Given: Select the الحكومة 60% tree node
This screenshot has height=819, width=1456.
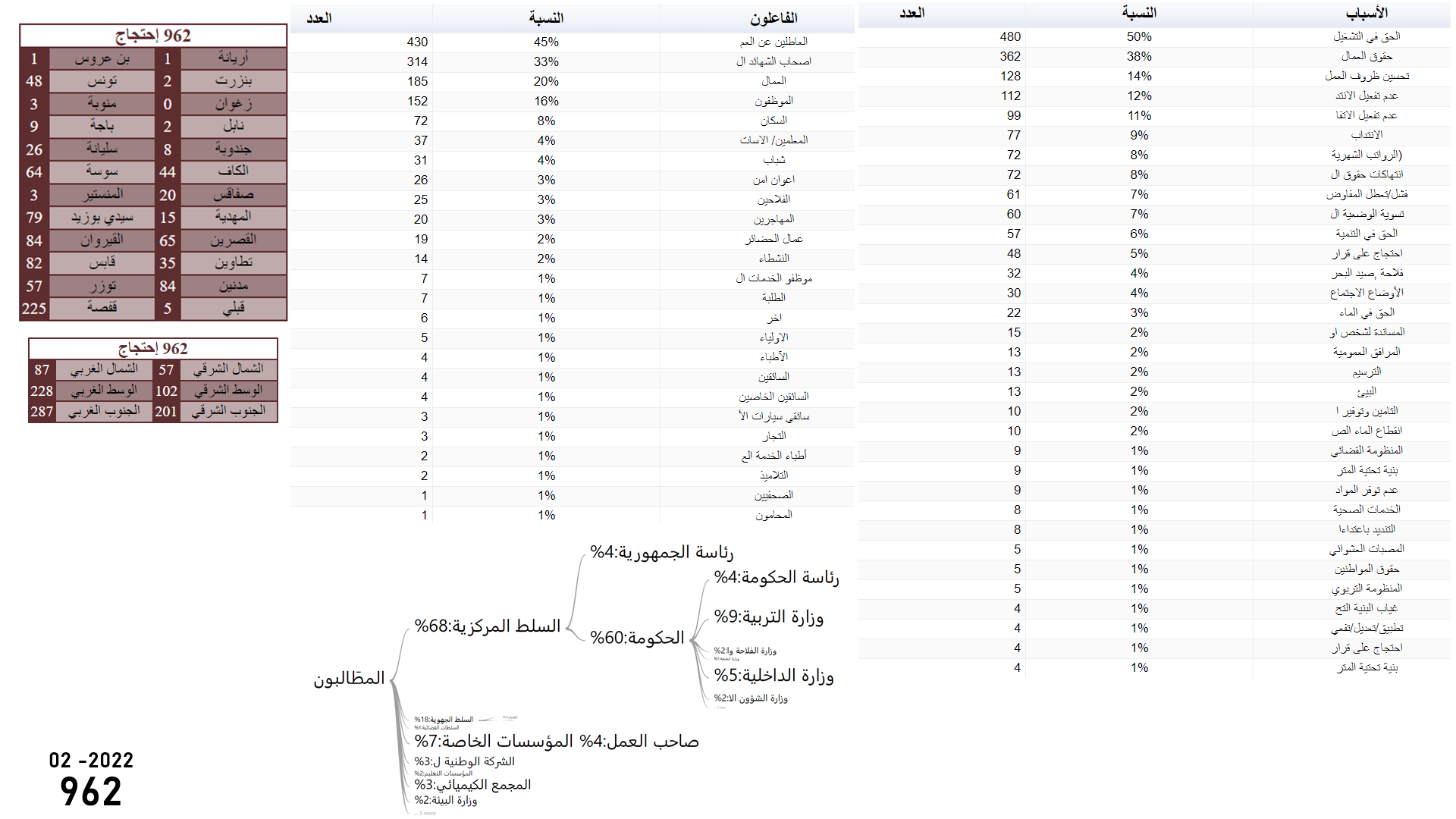Looking at the screenshot, I should (x=637, y=639).
